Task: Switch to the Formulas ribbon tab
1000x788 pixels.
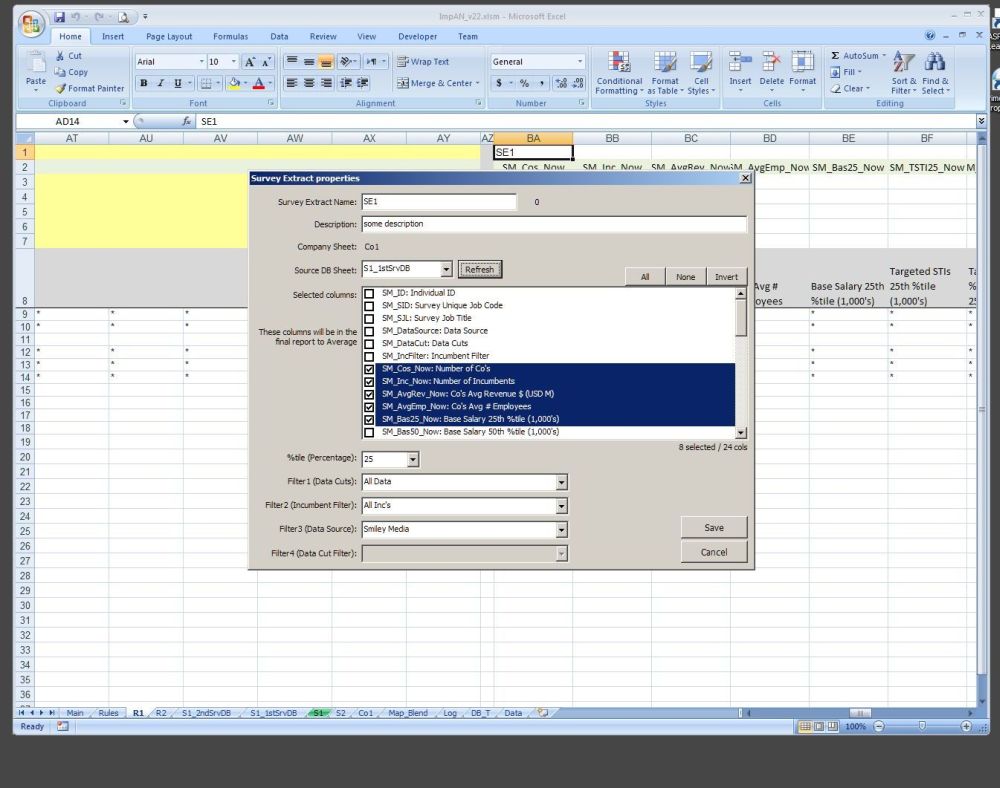Action: click(x=230, y=37)
